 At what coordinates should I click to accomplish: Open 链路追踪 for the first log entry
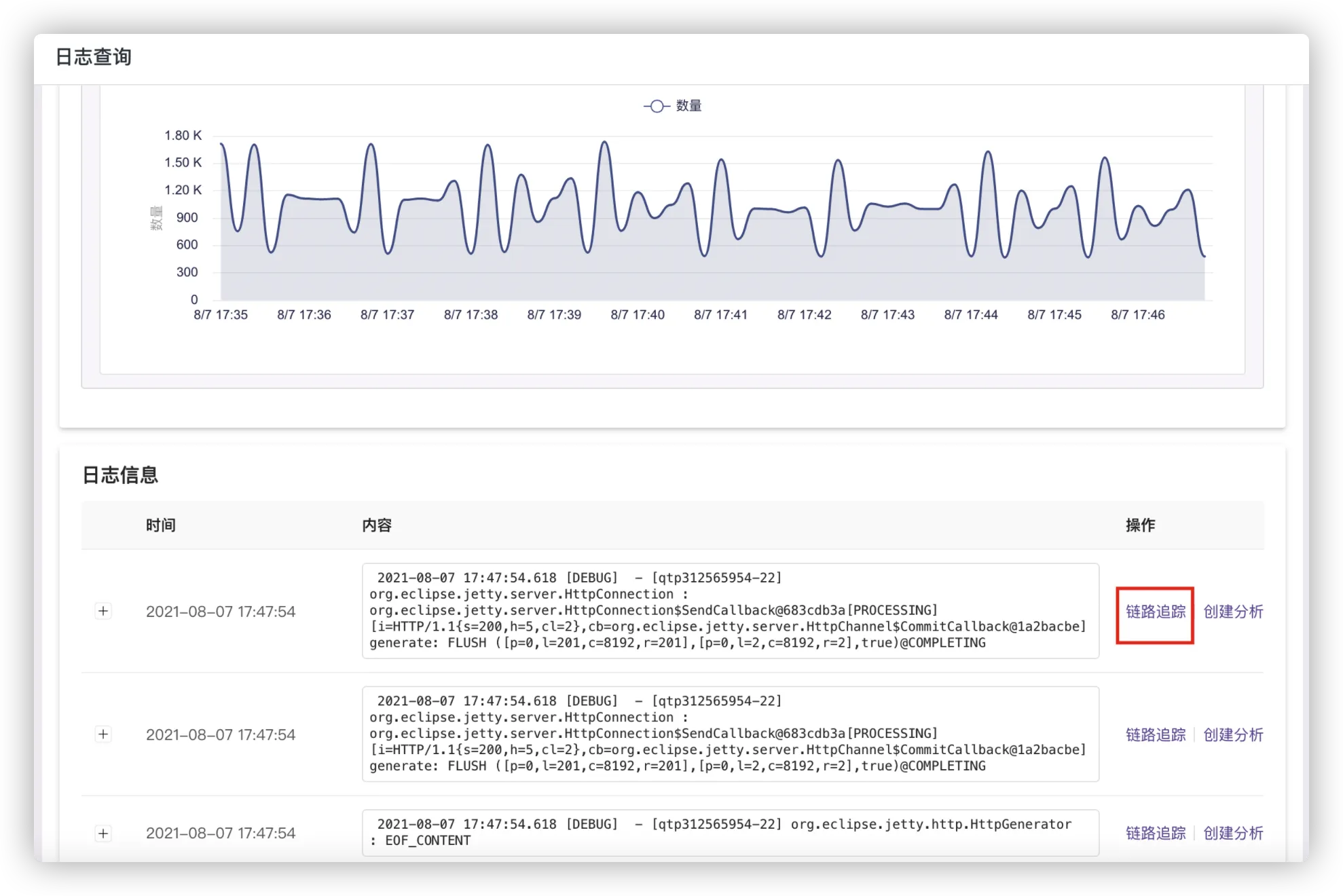coord(1155,612)
